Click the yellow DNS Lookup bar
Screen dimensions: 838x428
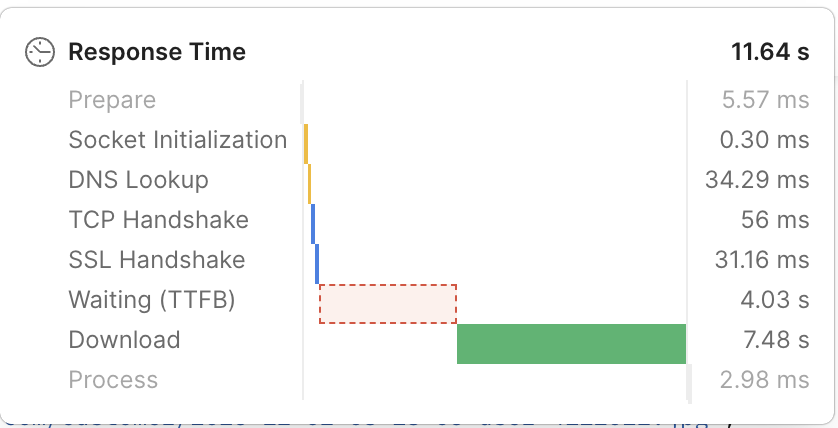coord(309,184)
